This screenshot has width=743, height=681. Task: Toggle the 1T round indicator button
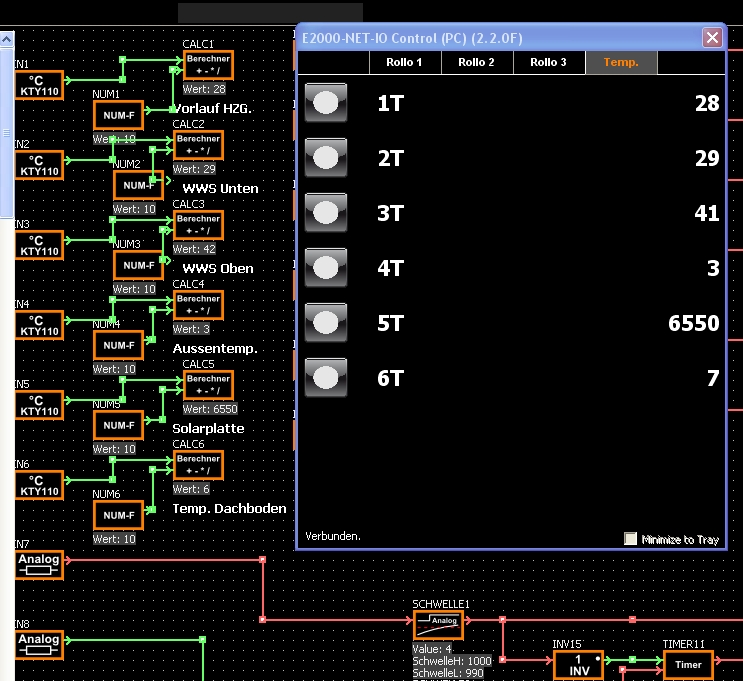tap(326, 102)
